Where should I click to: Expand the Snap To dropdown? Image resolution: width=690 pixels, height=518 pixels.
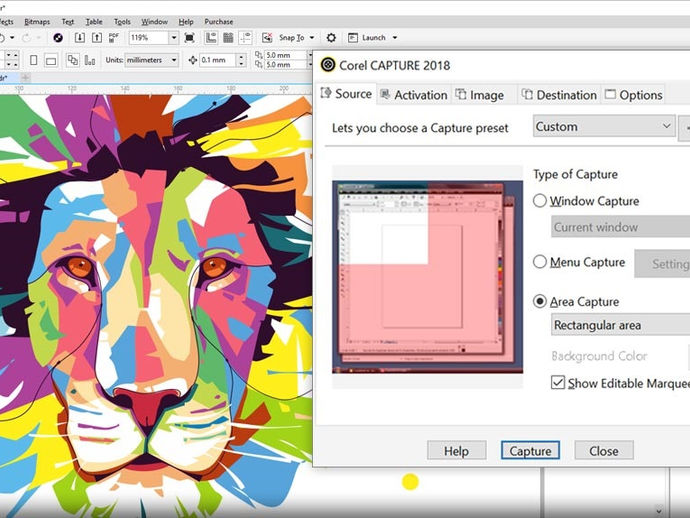[312, 38]
